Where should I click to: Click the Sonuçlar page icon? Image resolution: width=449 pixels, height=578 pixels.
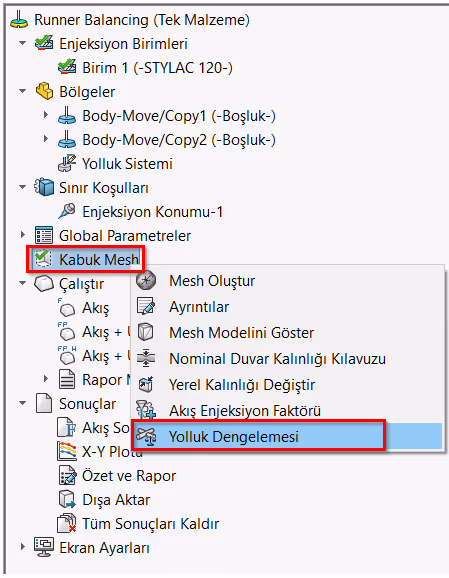pos(44,403)
